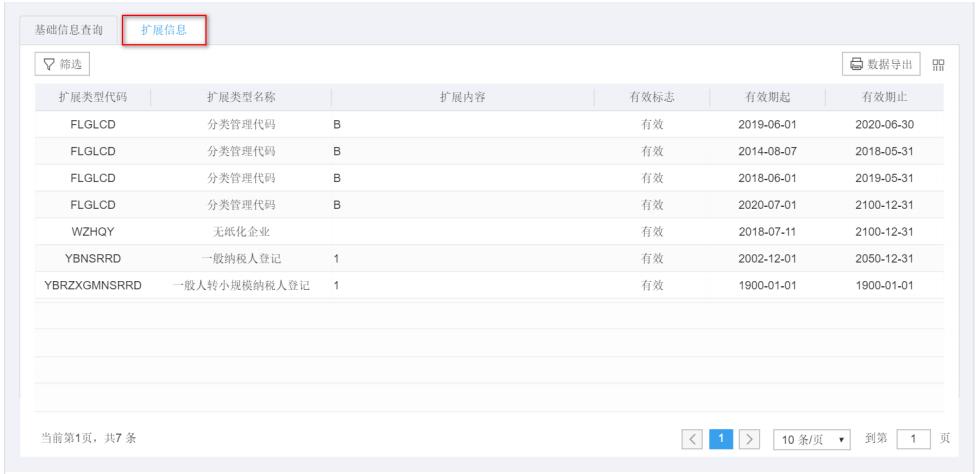
Task: Click the 数据导出 export button
Action: click(x=881, y=65)
